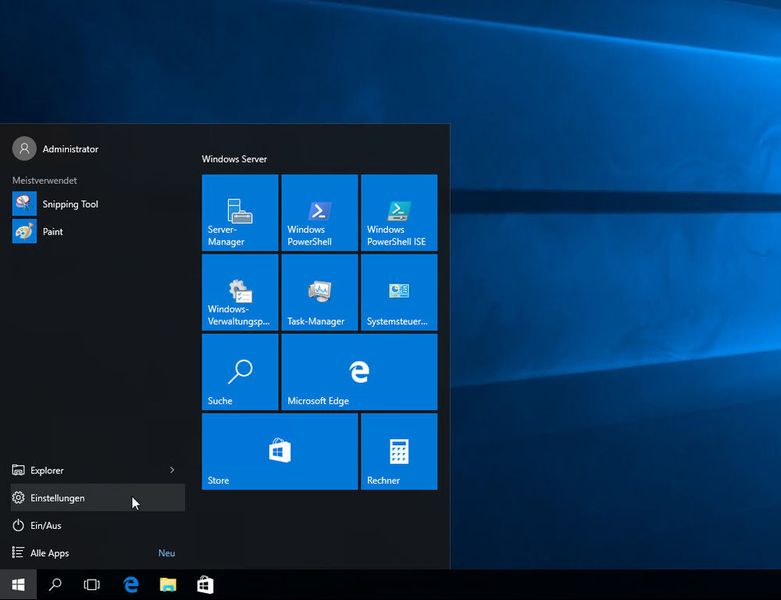Click the Windows Server group header
Image resolution: width=781 pixels, height=600 pixels.
click(x=234, y=159)
